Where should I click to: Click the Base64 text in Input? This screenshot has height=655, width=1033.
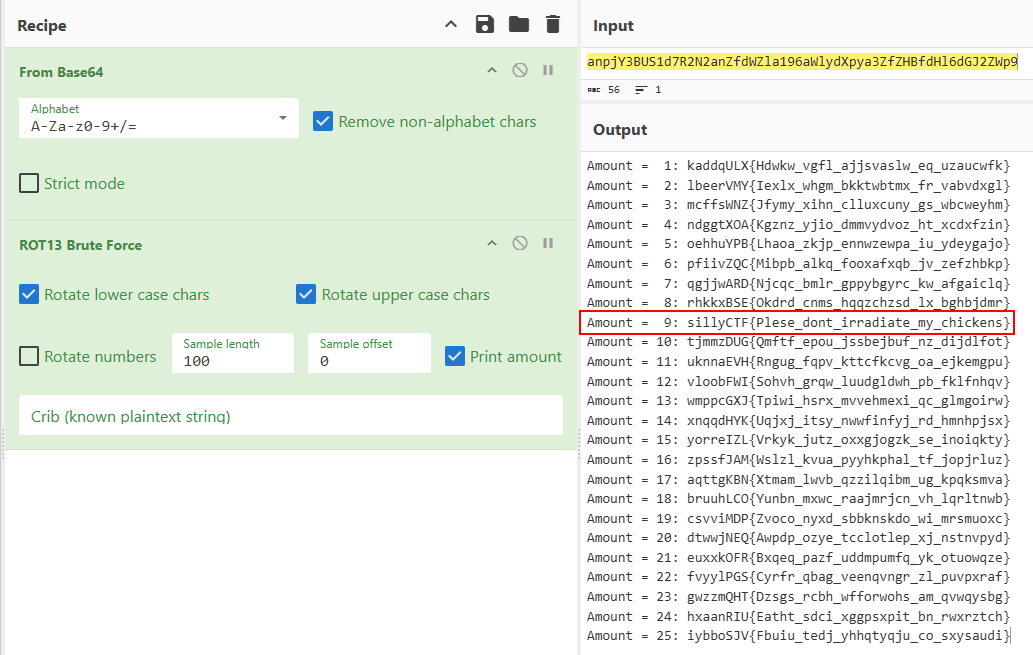(802, 62)
